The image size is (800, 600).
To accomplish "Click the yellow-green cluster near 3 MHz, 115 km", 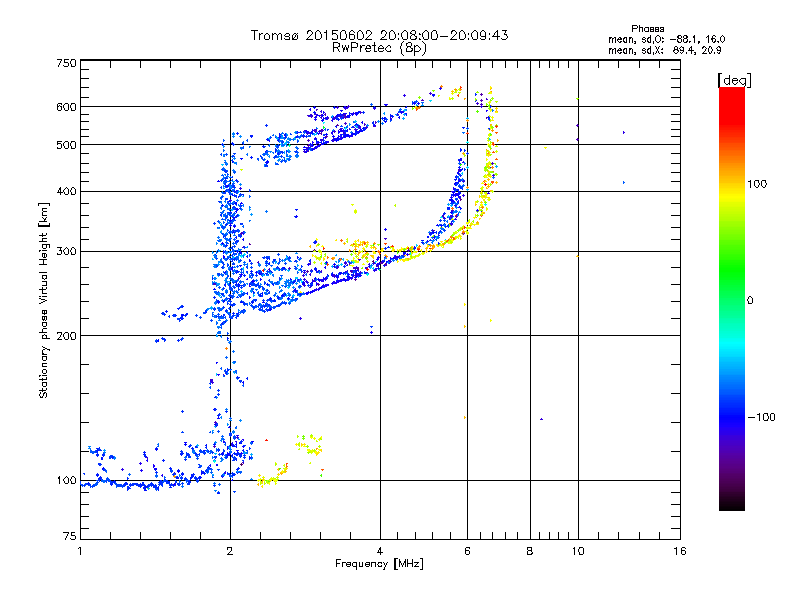I will (309, 445).
